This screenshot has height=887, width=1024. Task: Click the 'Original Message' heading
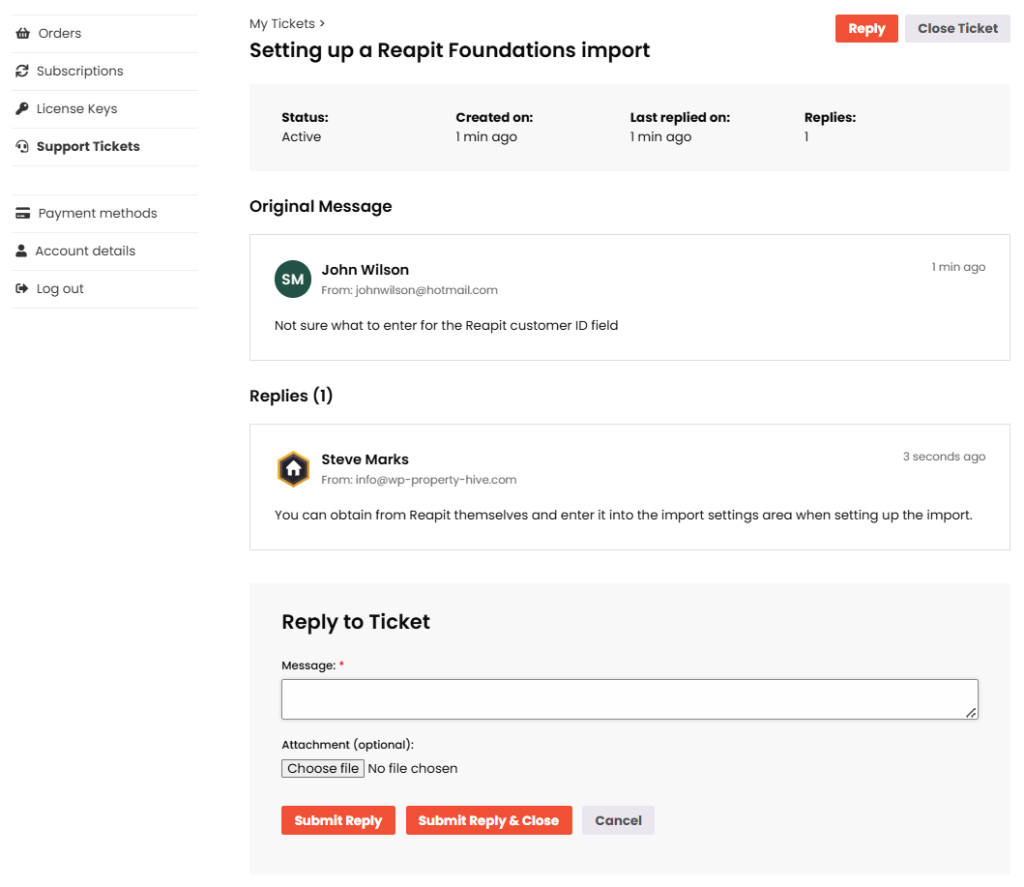tap(321, 206)
